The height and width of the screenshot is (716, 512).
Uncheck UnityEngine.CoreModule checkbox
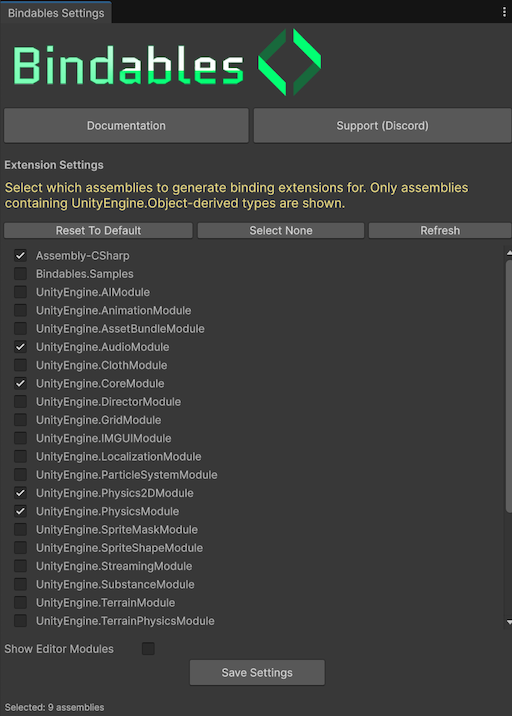pyautogui.click(x=20, y=383)
